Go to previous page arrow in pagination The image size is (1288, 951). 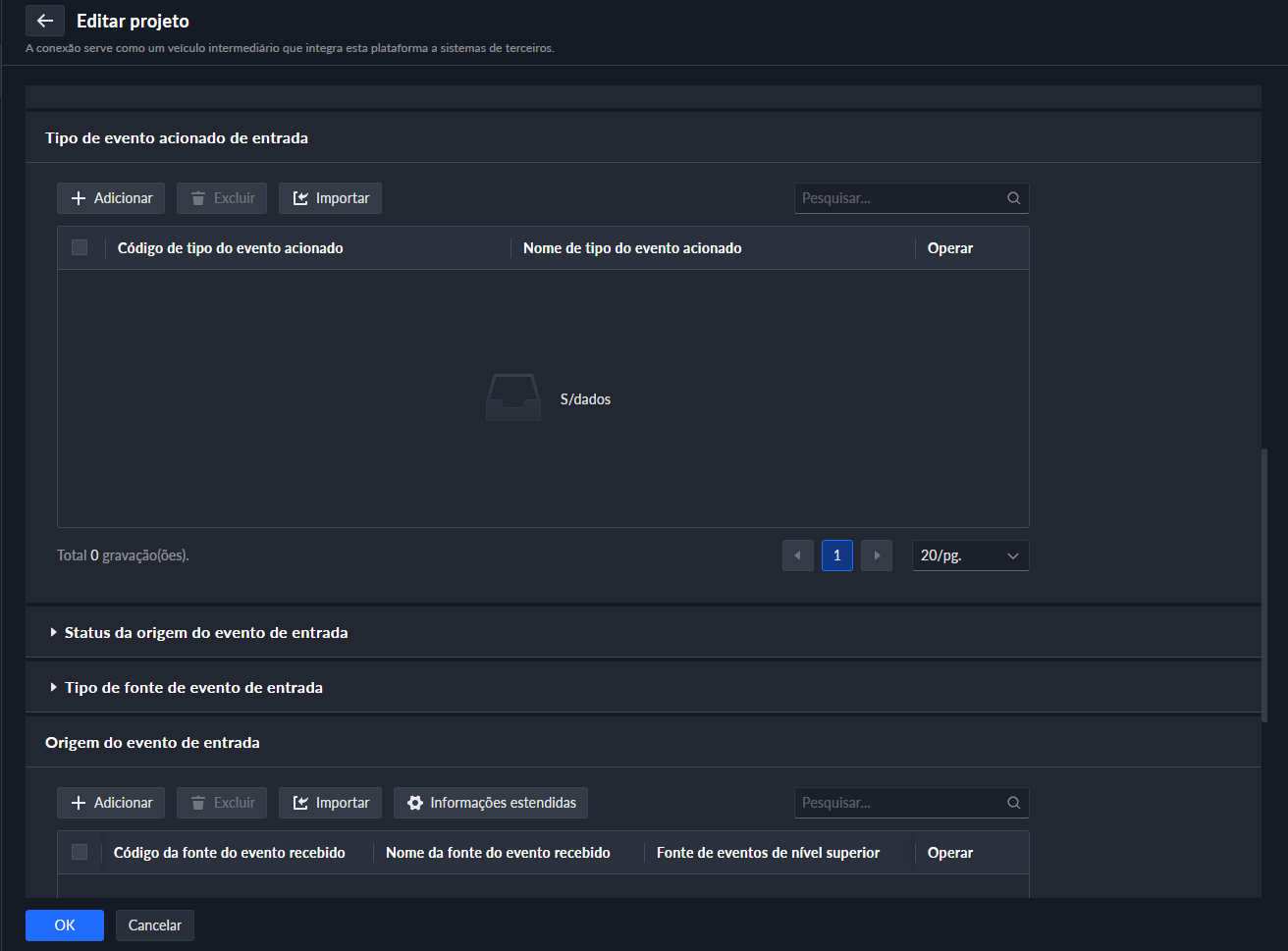coord(797,555)
